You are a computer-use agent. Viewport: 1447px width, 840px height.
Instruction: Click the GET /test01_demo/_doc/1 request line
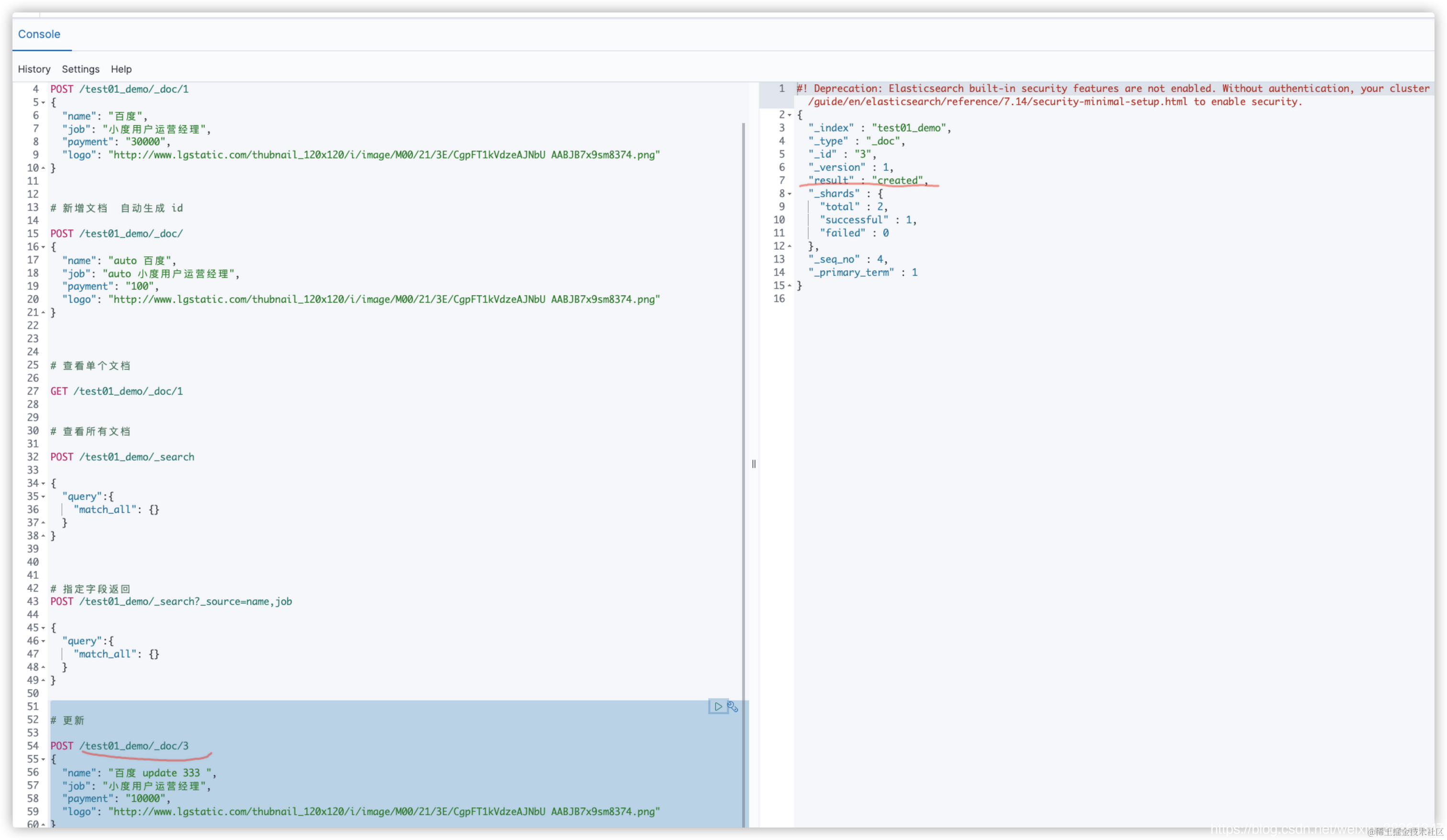point(117,391)
